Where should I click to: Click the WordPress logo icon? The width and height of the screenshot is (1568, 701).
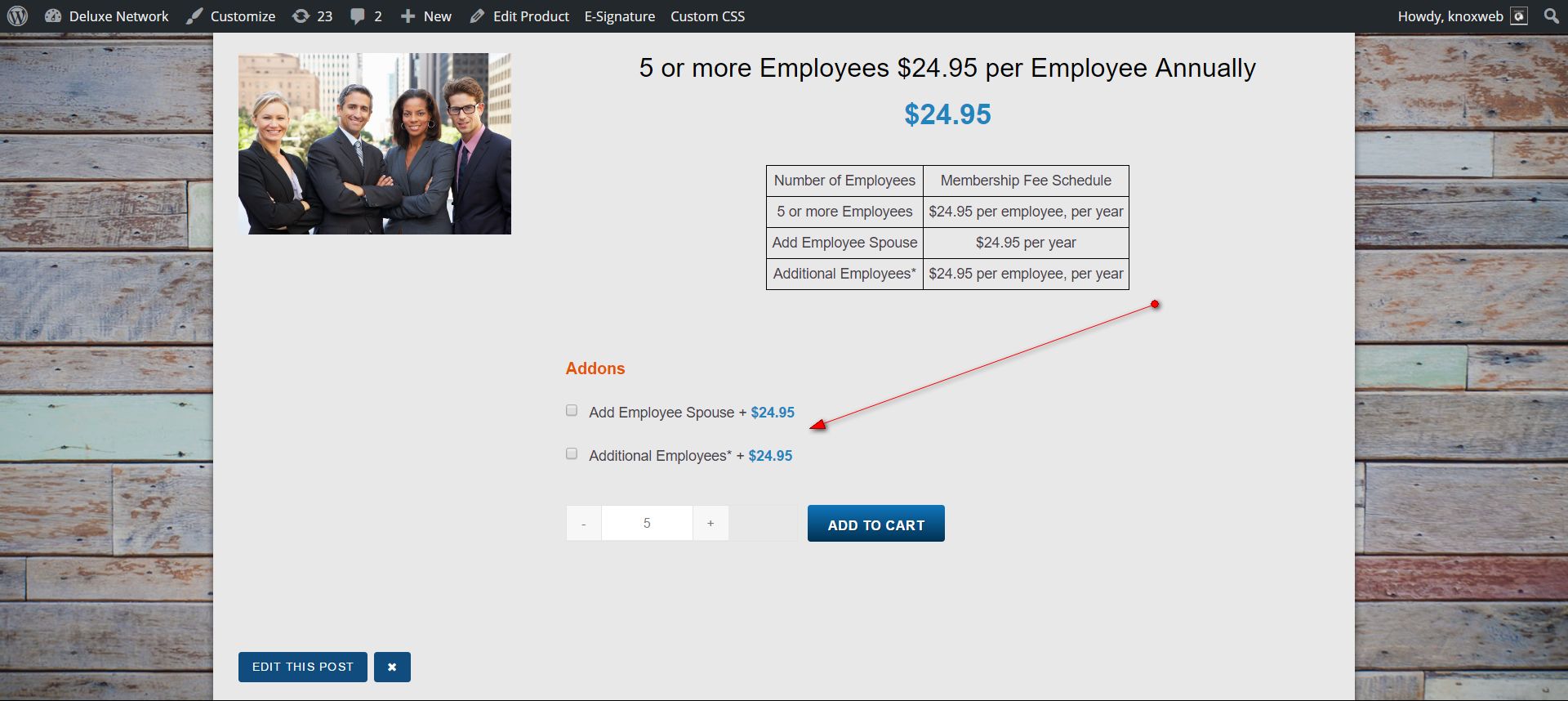tap(17, 16)
